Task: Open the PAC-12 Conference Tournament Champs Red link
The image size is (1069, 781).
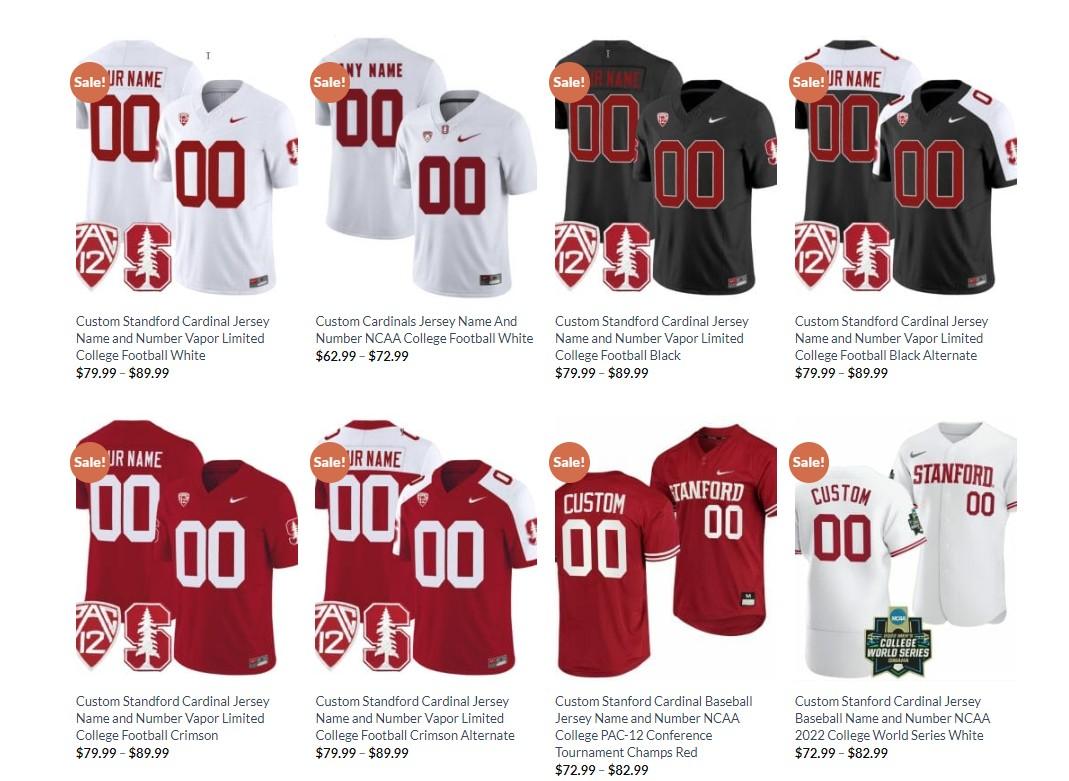Action: pos(654,726)
